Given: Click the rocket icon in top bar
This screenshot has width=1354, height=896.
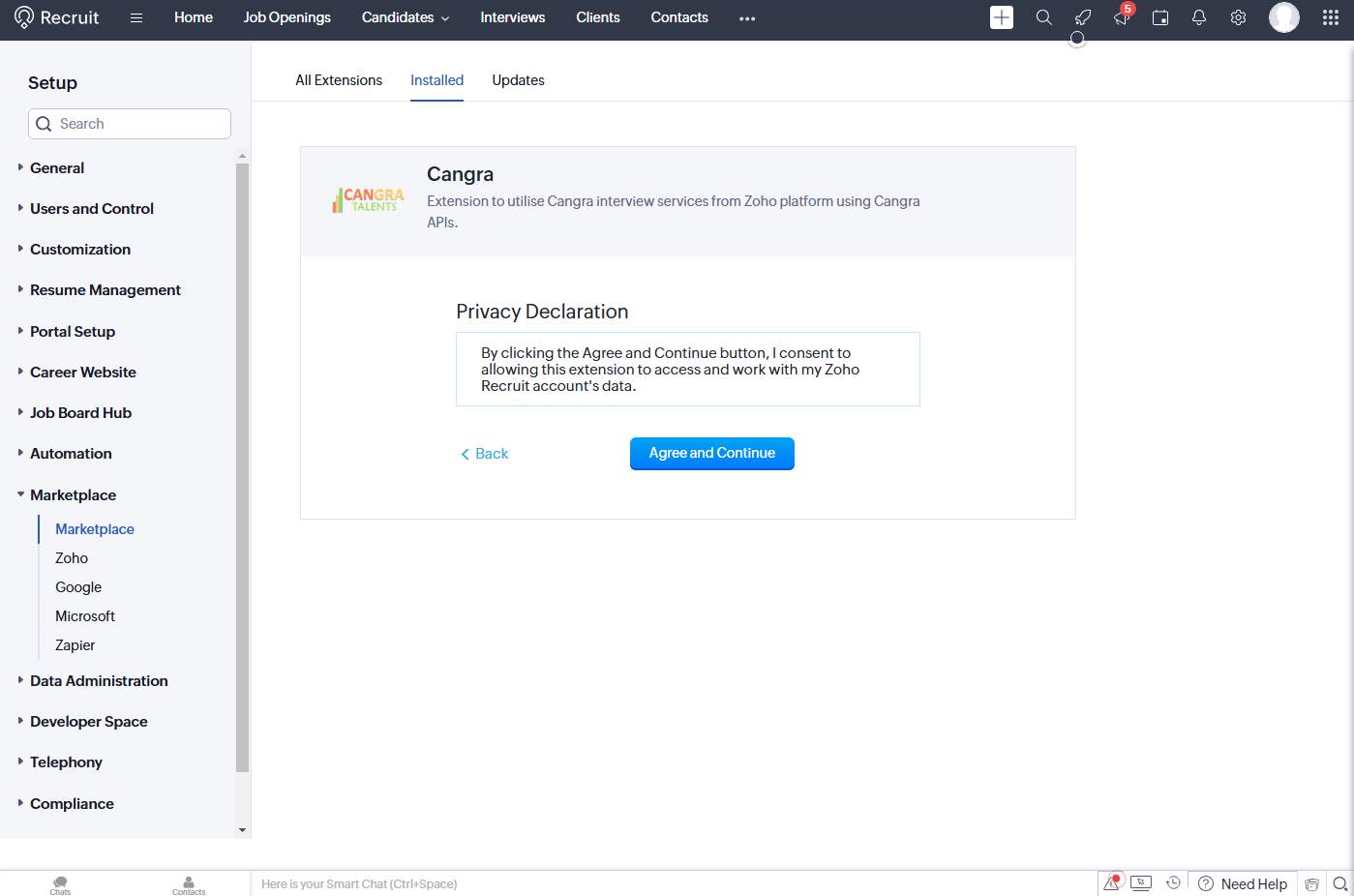Looking at the screenshot, I should point(1083,17).
